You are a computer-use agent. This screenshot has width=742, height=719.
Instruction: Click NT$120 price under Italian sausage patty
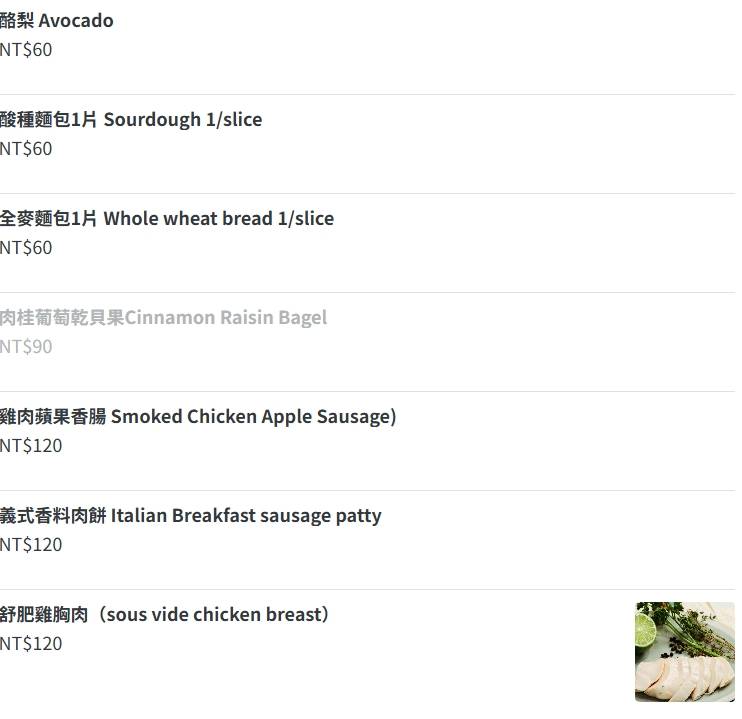[x=31, y=545]
